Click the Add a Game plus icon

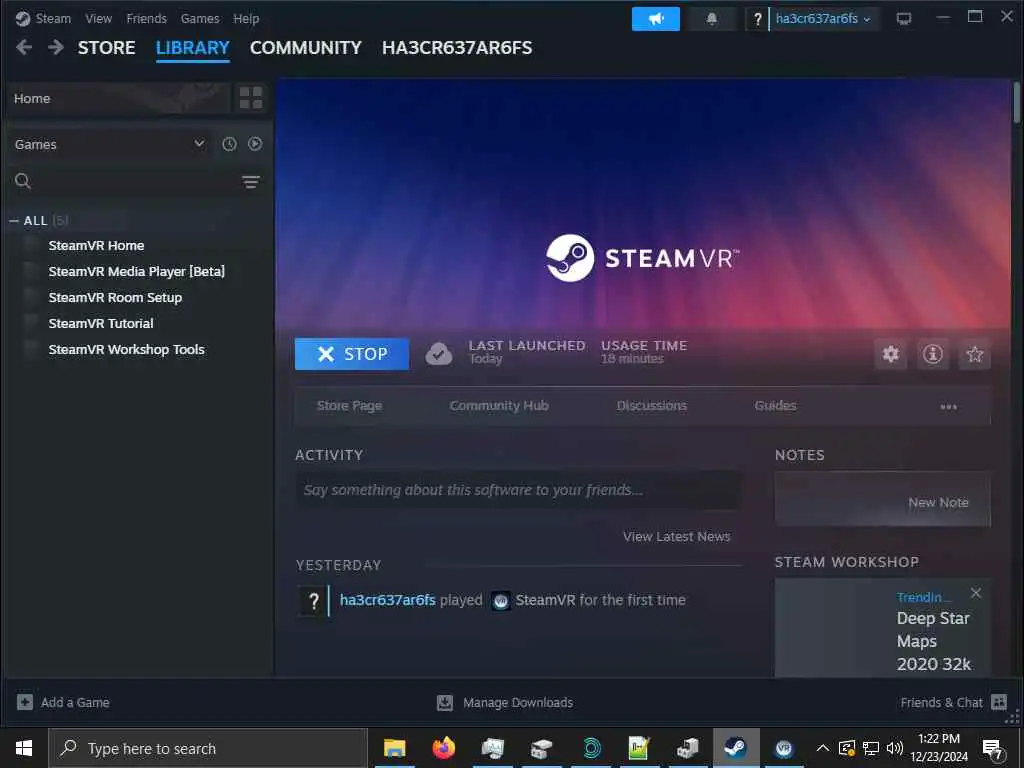click(25, 702)
